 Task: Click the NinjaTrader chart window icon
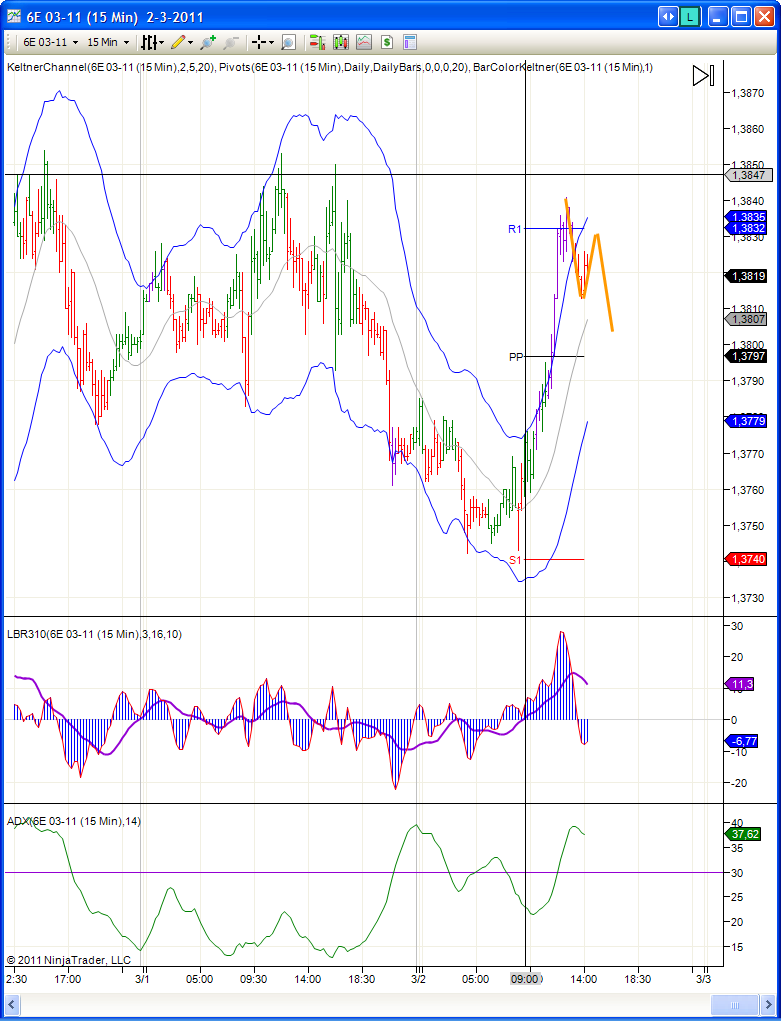tap(14, 16)
